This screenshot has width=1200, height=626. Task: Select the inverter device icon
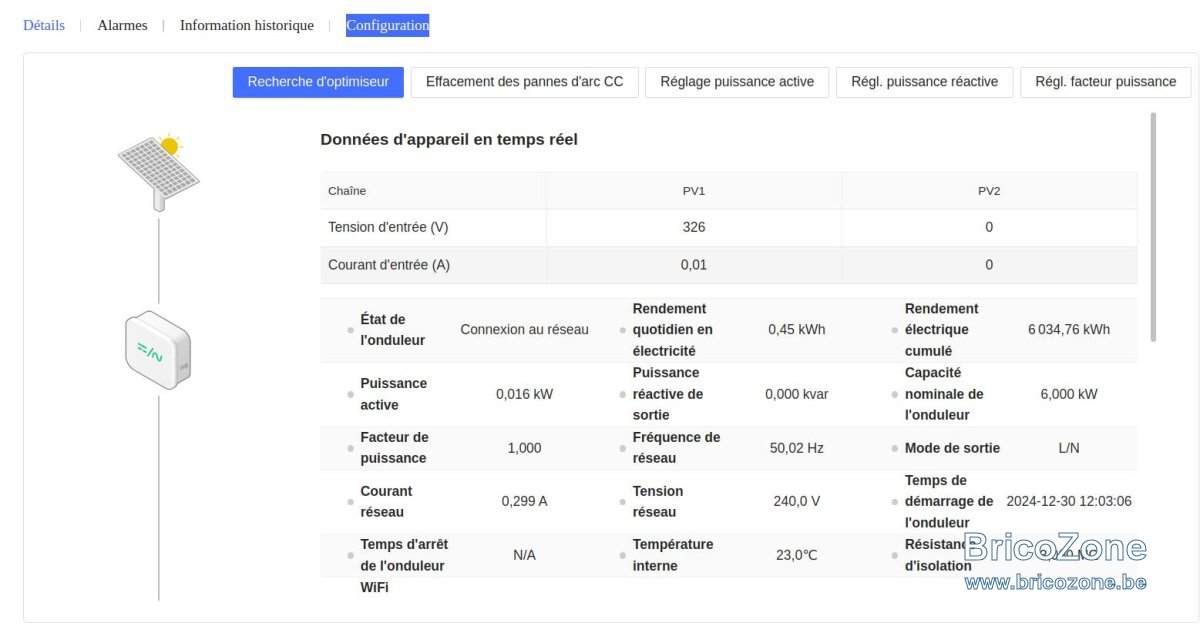(x=158, y=350)
